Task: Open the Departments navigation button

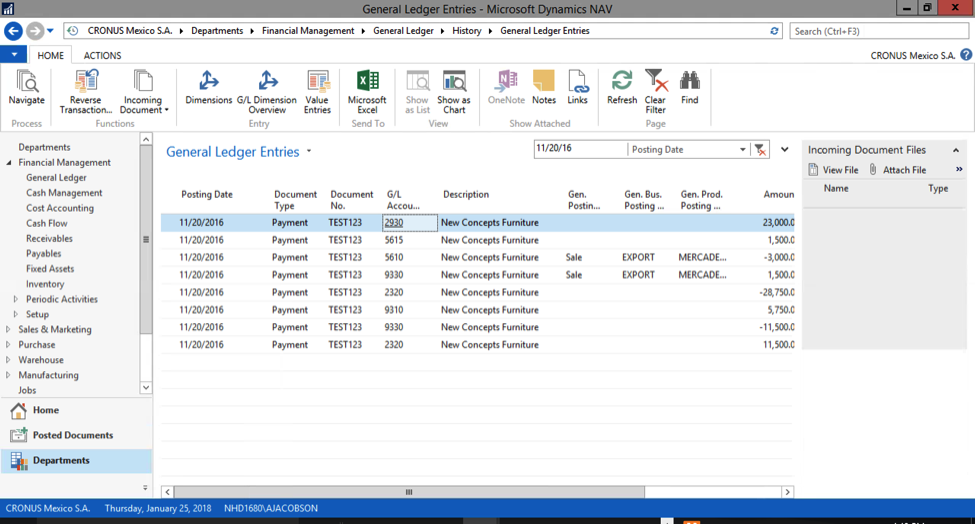Action: click(76, 461)
